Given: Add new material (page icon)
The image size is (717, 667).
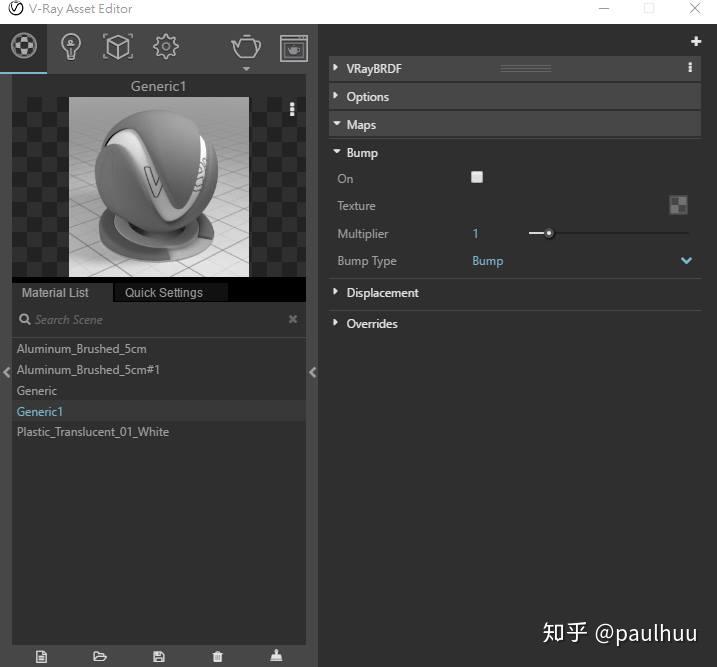Looking at the screenshot, I should point(41,657).
